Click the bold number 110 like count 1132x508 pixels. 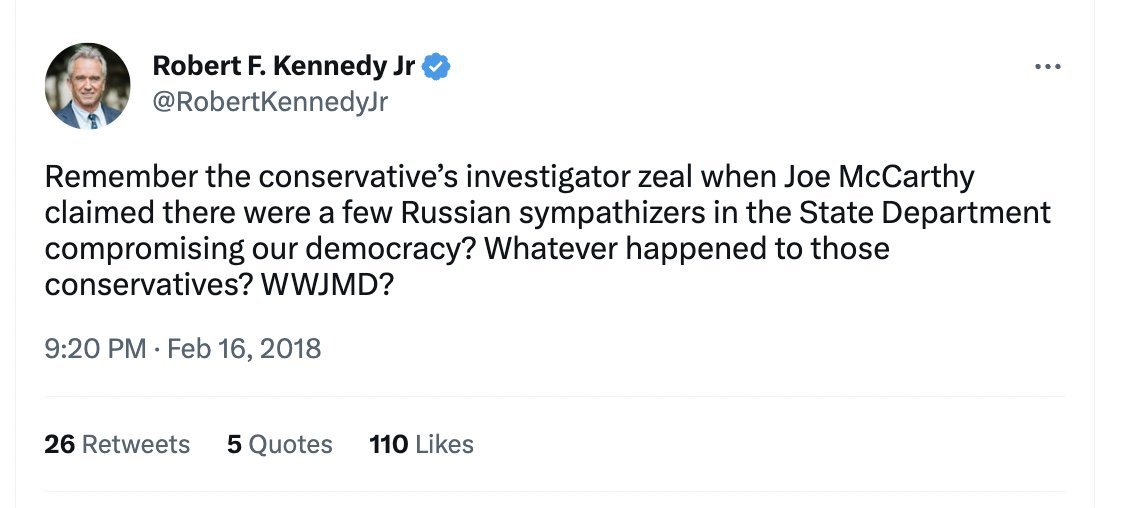click(388, 444)
